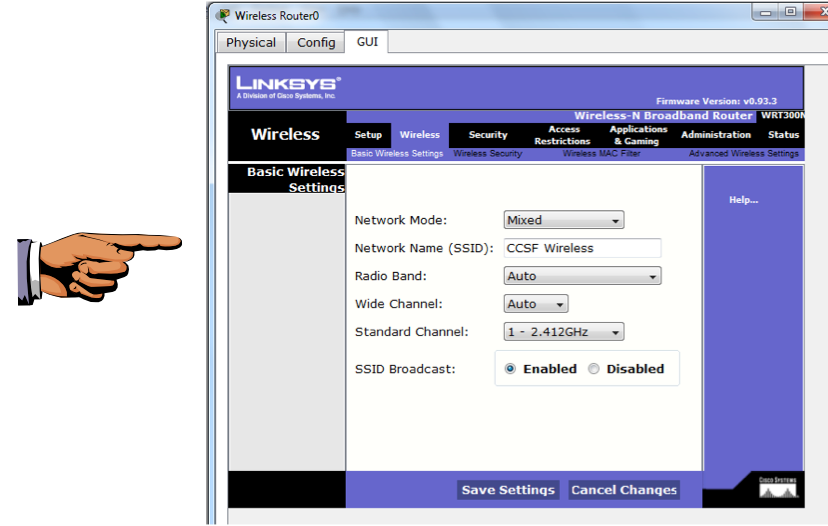828x526 pixels.
Task: Go to Advanced Wireless Settings submenu
Action: 744,154
